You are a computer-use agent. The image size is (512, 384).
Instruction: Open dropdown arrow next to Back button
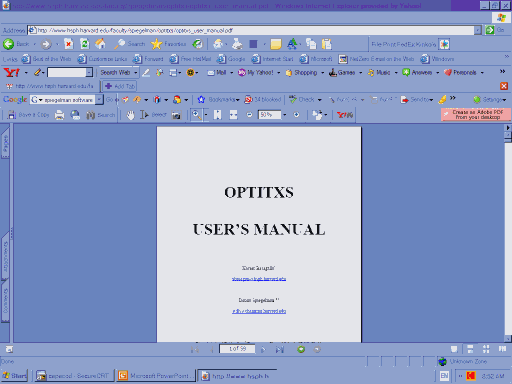tap(34, 44)
